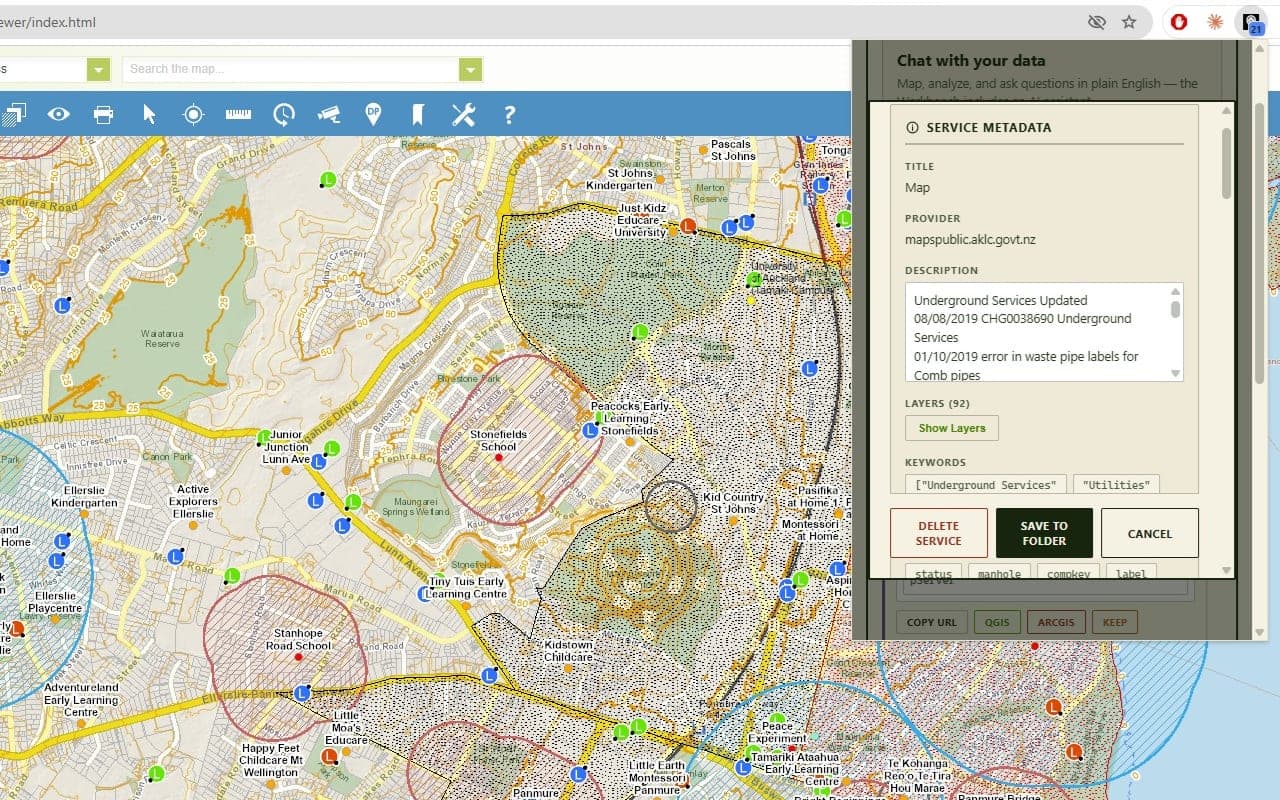Open the layers stack tool in map toolbar

13,115
